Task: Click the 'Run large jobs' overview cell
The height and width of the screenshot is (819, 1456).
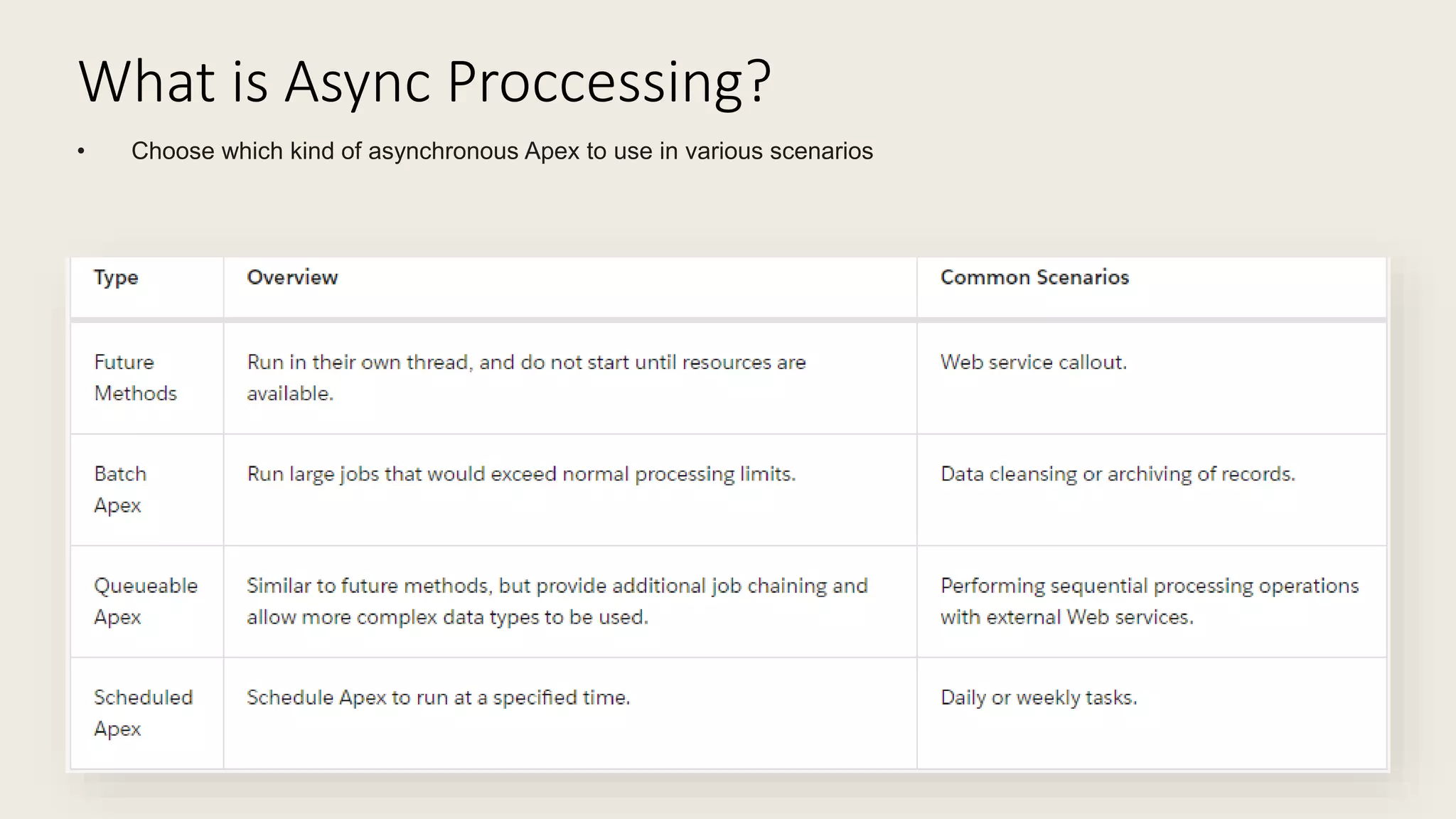Action: [x=521, y=474]
